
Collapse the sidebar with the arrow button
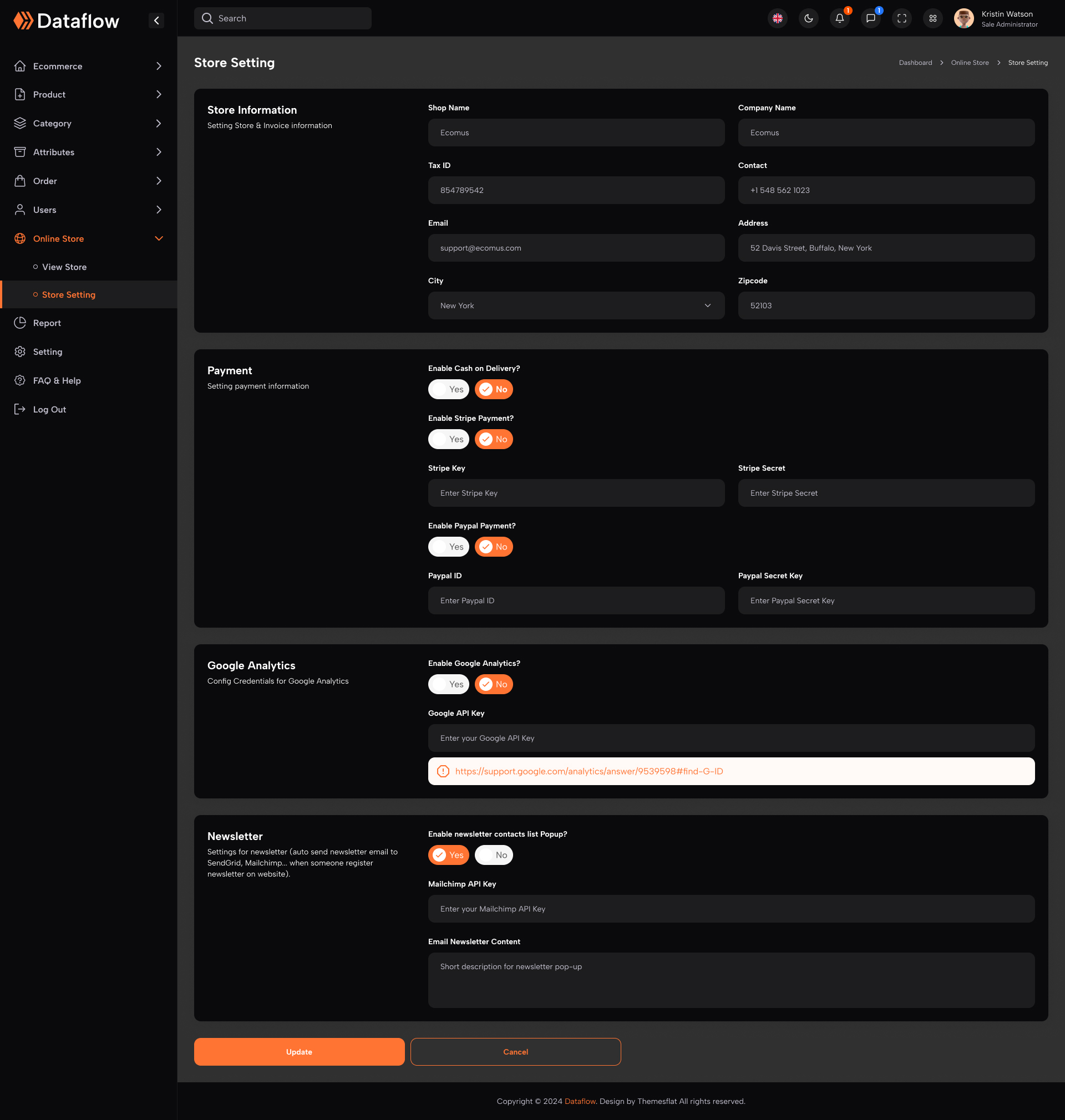tap(156, 21)
